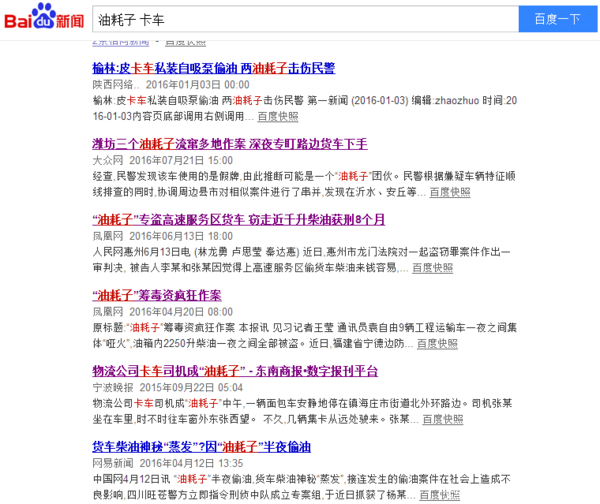600x504 pixels.
Task: Open the 榆林:皮卡车私装自吸泵偷油 result title
Action: 213,68
